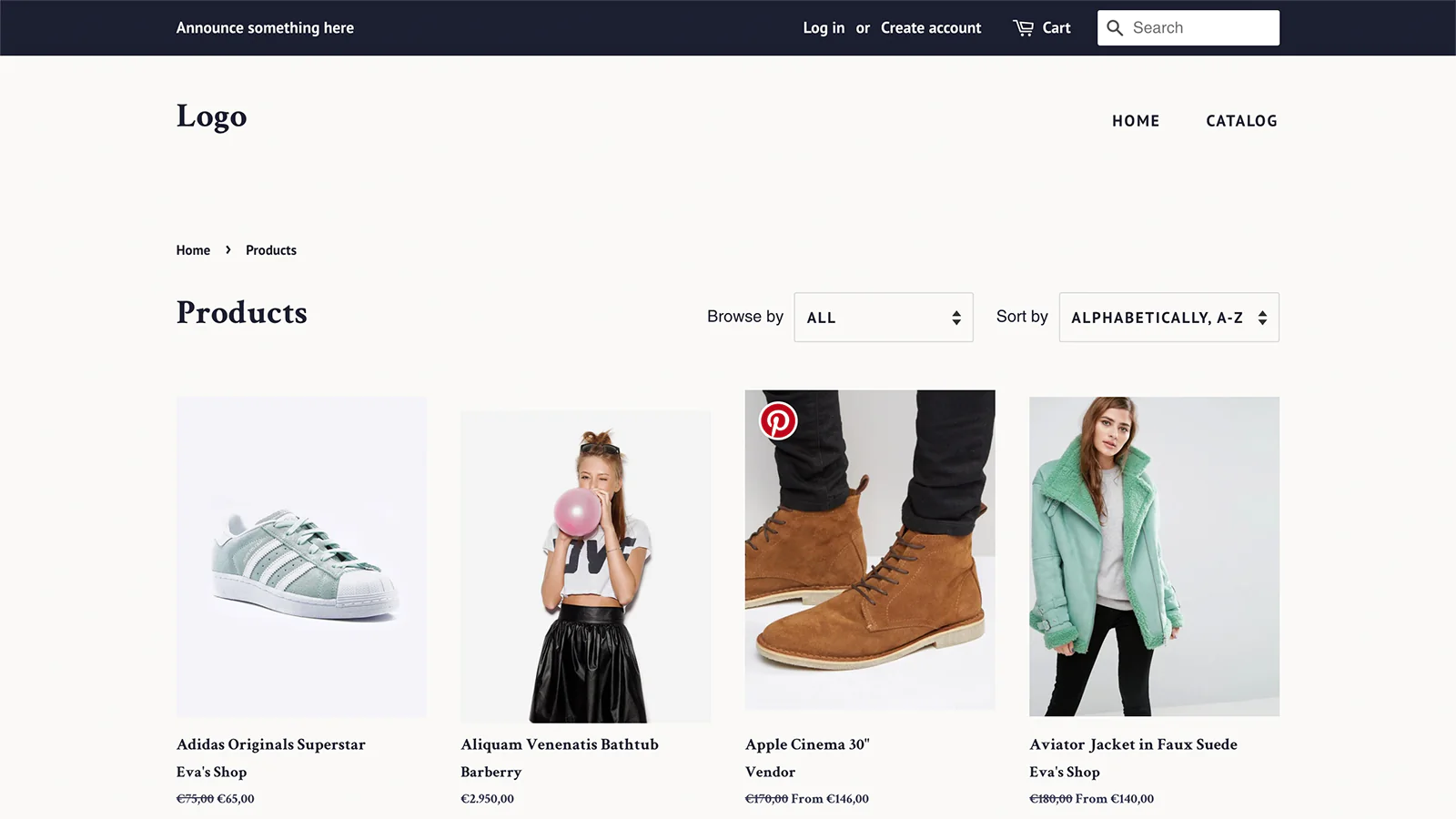Screen dimensions: 1456x819
Task: Click the Home breadcrumb link
Action: (193, 250)
